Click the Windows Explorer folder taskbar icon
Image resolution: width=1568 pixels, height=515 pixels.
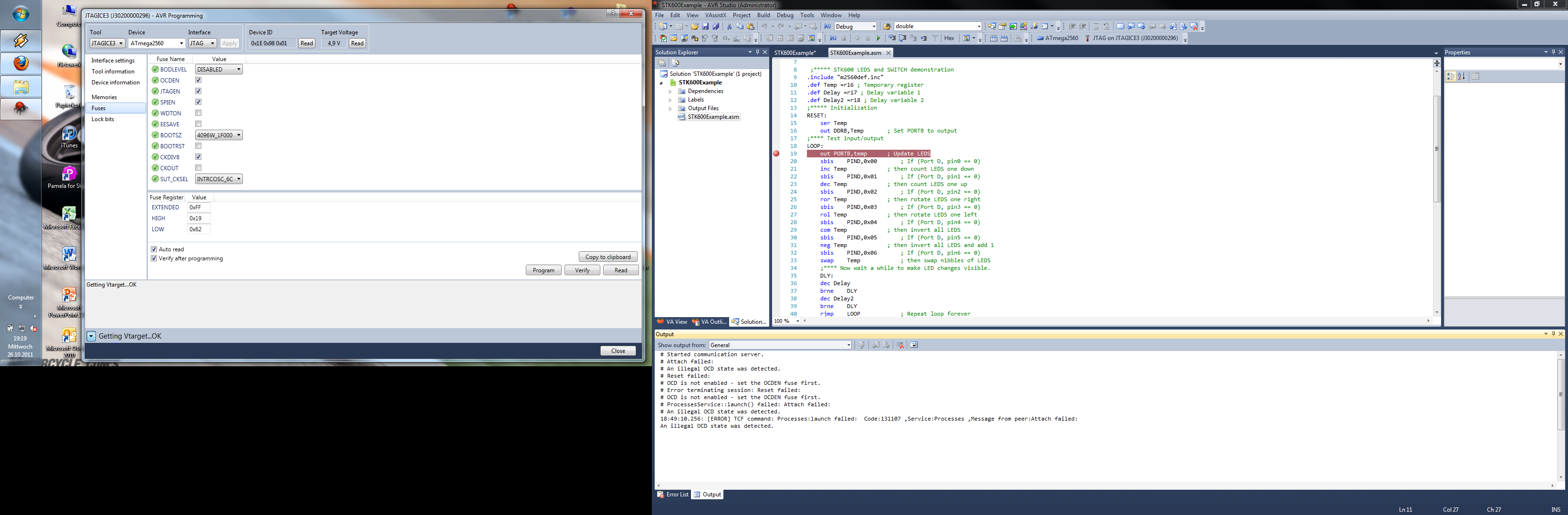tap(21, 86)
